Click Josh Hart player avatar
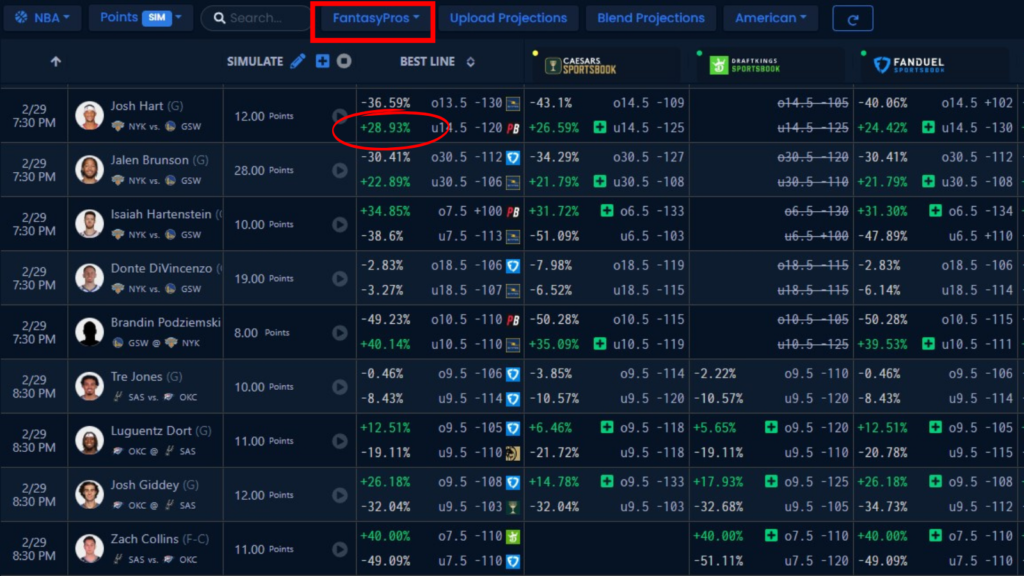 tap(89, 116)
